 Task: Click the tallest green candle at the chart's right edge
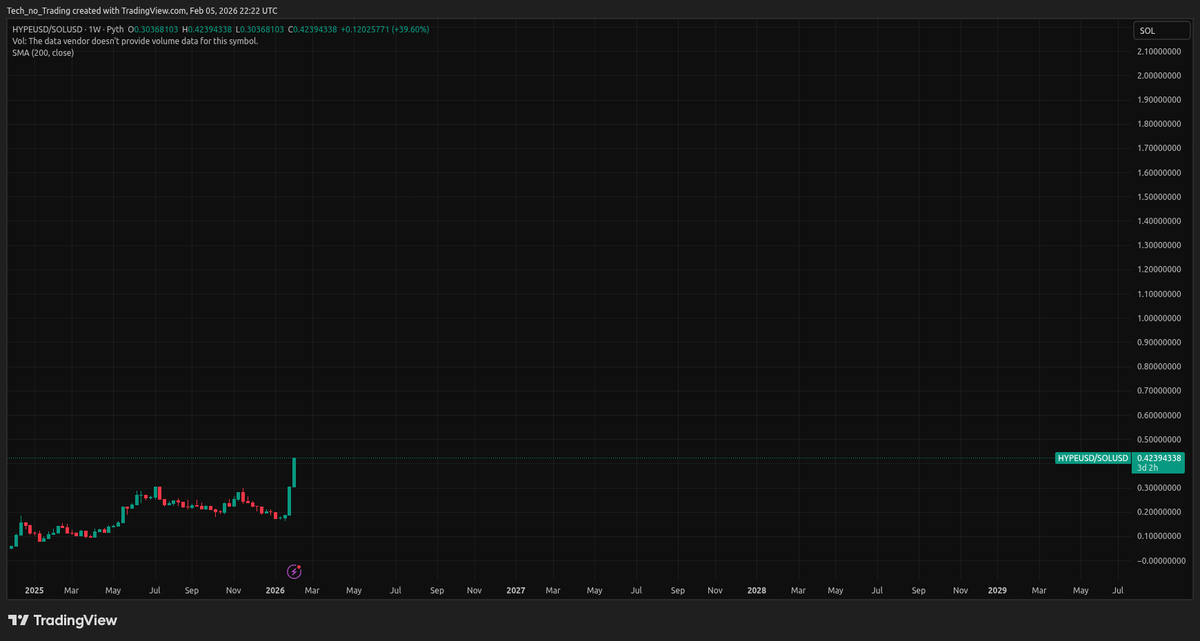click(295, 472)
